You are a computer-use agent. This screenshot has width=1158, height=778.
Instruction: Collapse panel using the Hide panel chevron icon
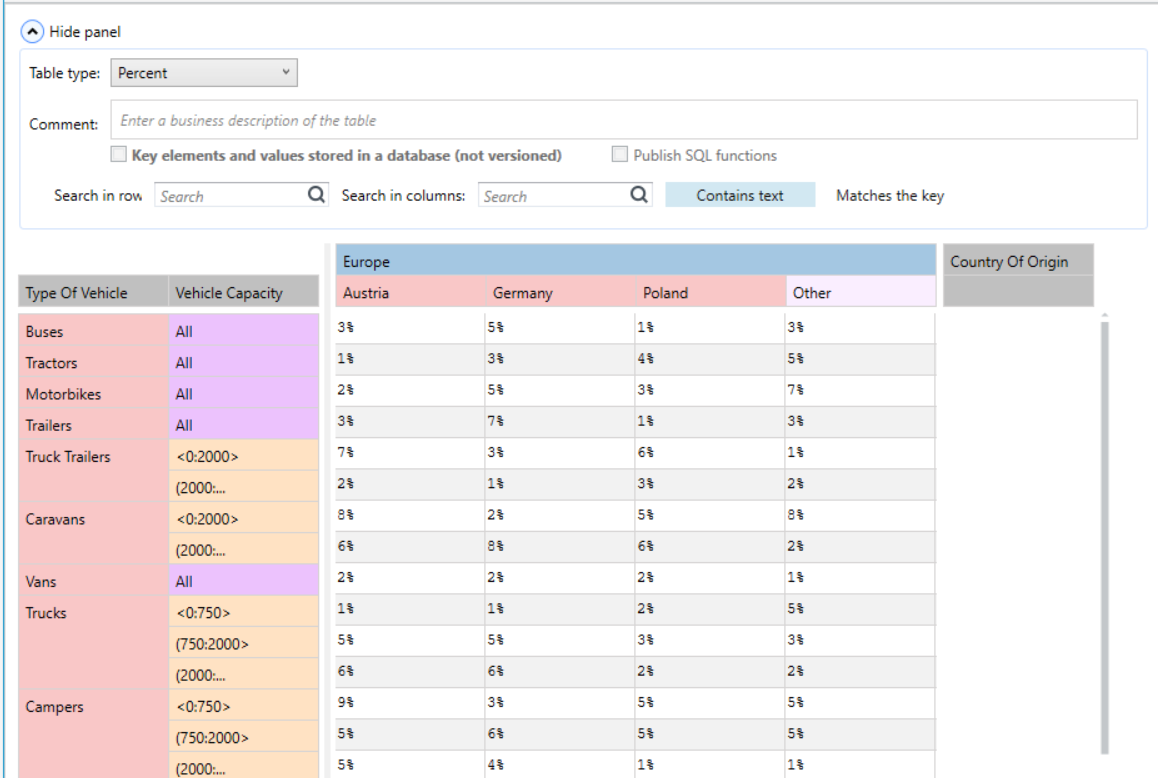point(32,32)
